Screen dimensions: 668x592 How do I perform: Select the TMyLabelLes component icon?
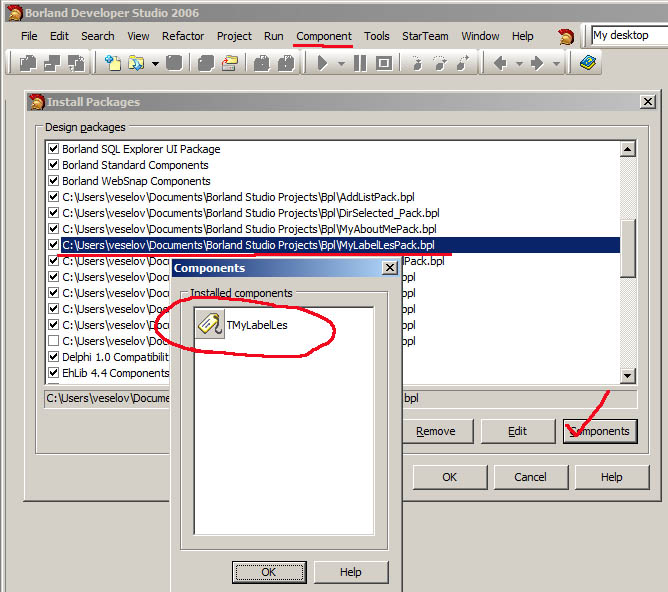tap(210, 325)
